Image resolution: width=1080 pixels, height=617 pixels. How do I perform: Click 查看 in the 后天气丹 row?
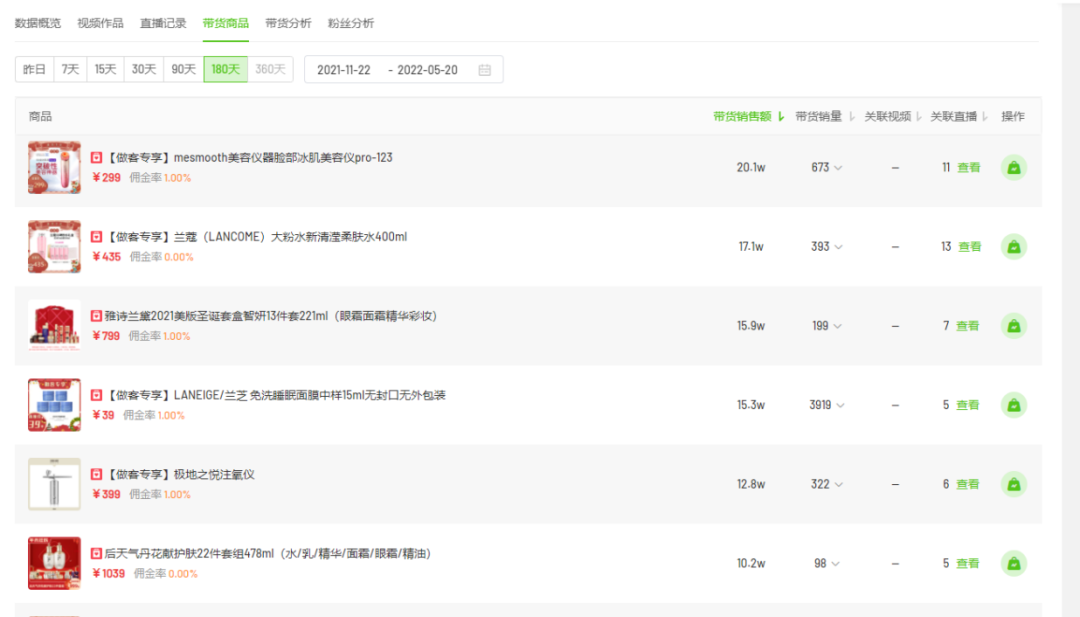pos(968,563)
